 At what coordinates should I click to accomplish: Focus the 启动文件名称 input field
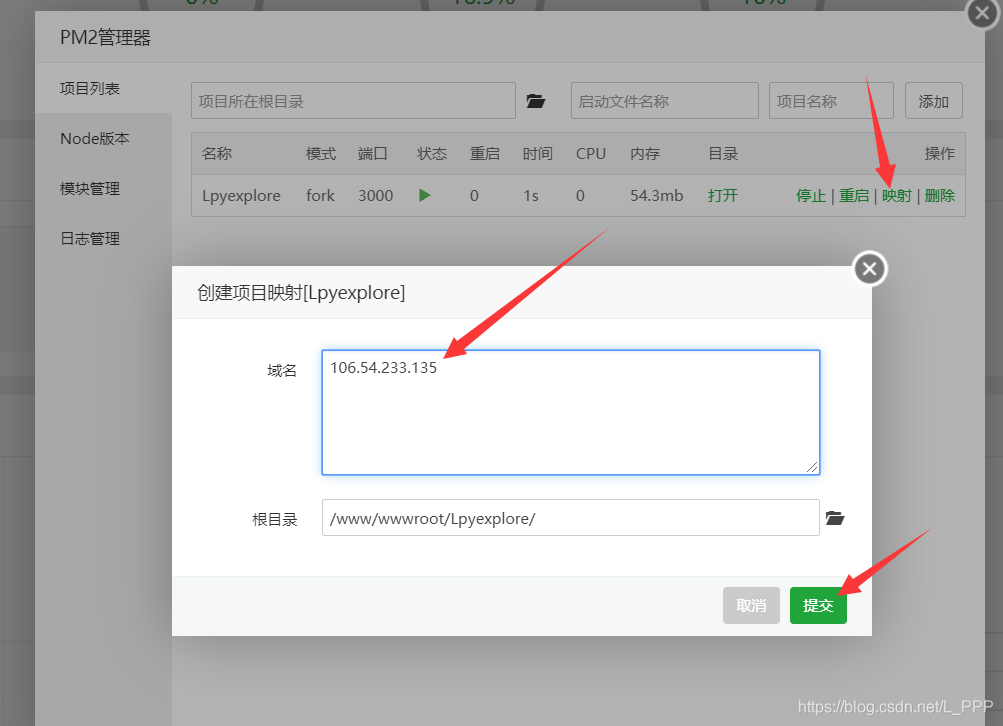[665, 101]
